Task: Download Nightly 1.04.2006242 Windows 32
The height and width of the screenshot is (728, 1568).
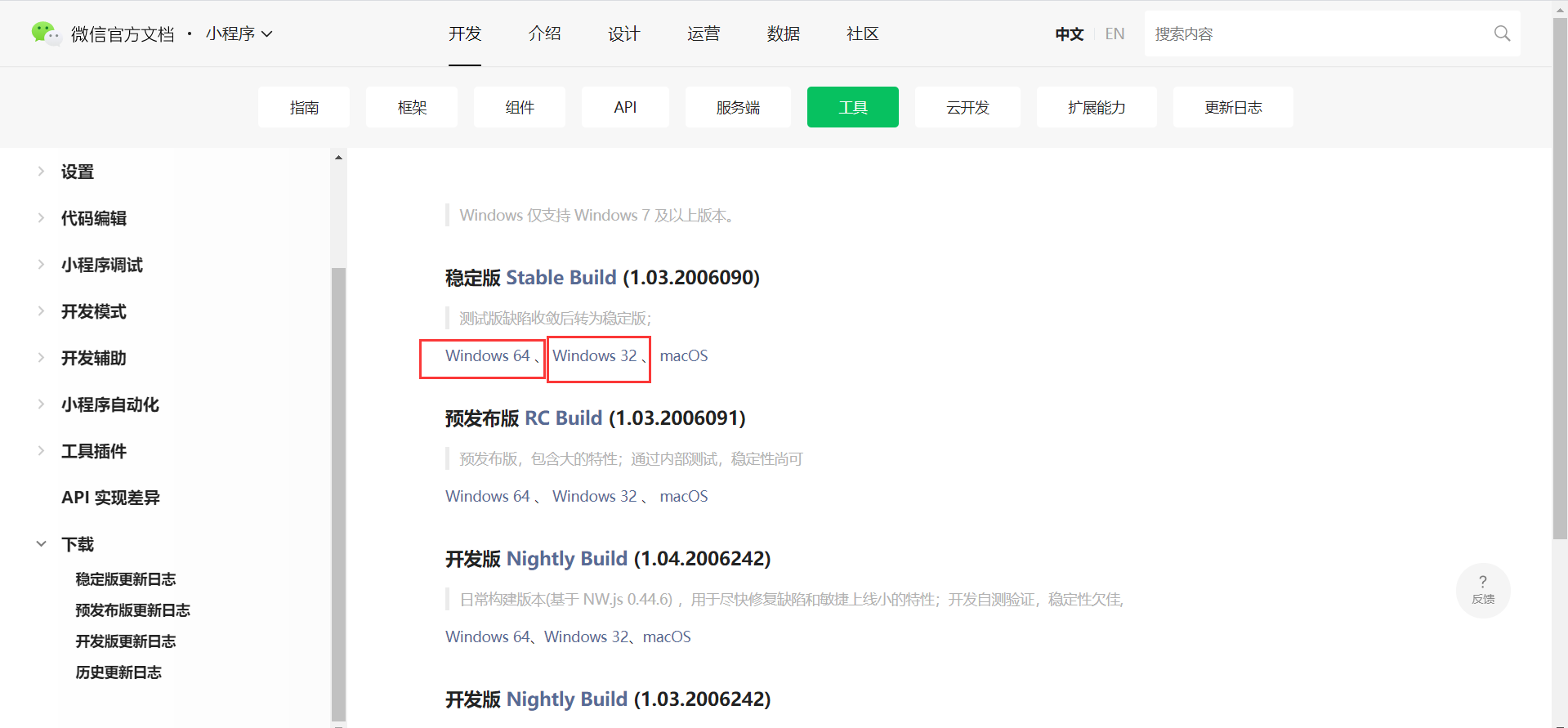Action: pyautogui.click(x=587, y=636)
